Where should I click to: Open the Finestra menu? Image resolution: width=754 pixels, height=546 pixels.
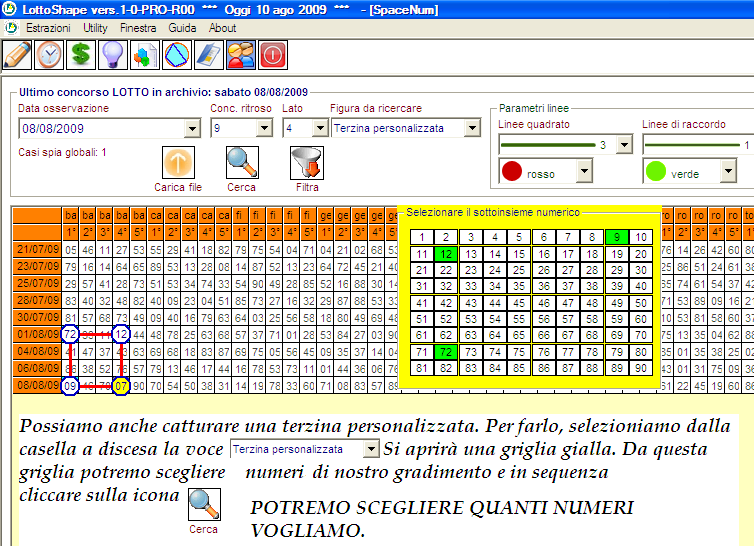tap(138, 28)
